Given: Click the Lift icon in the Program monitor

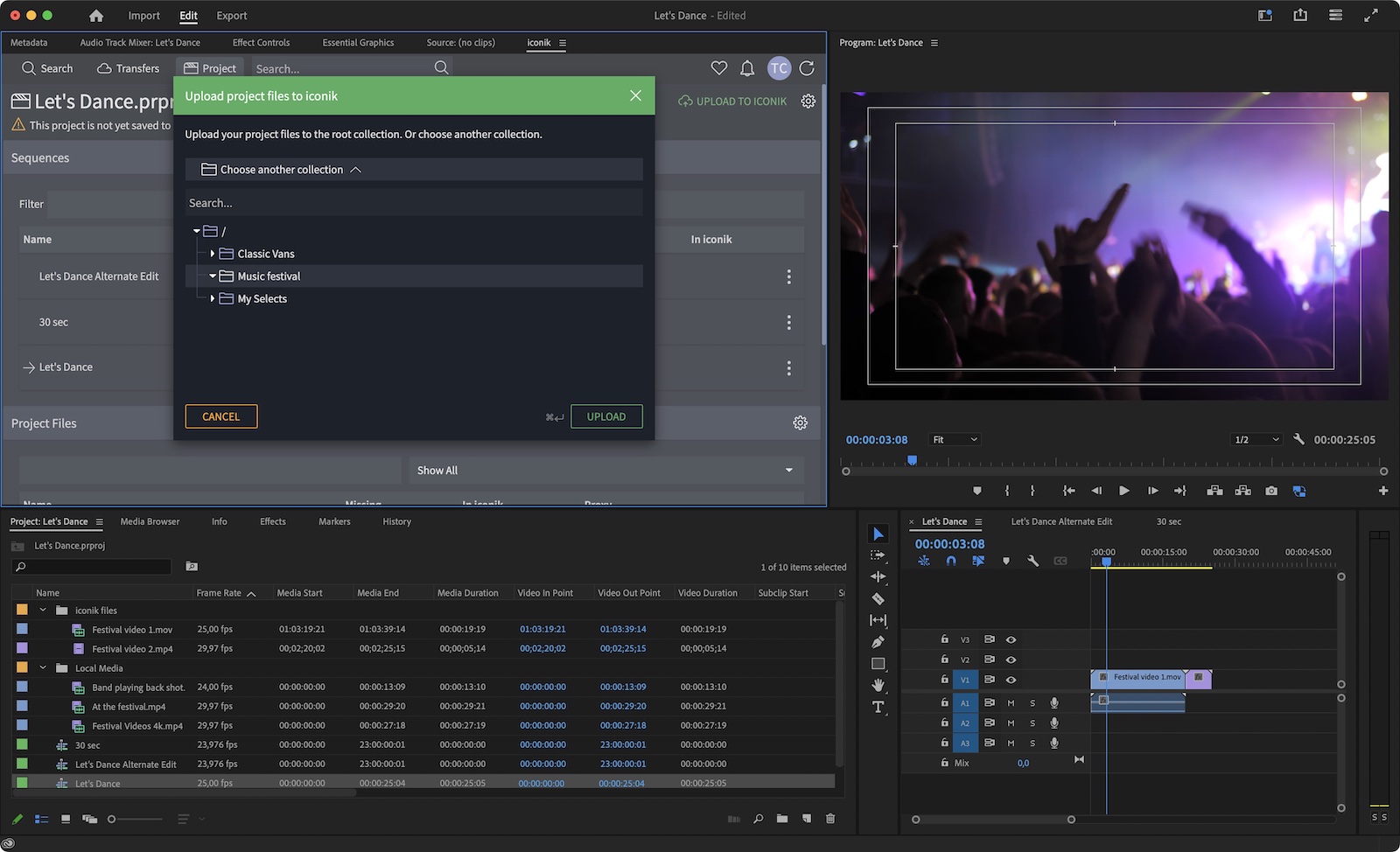Looking at the screenshot, I should tap(1214, 491).
